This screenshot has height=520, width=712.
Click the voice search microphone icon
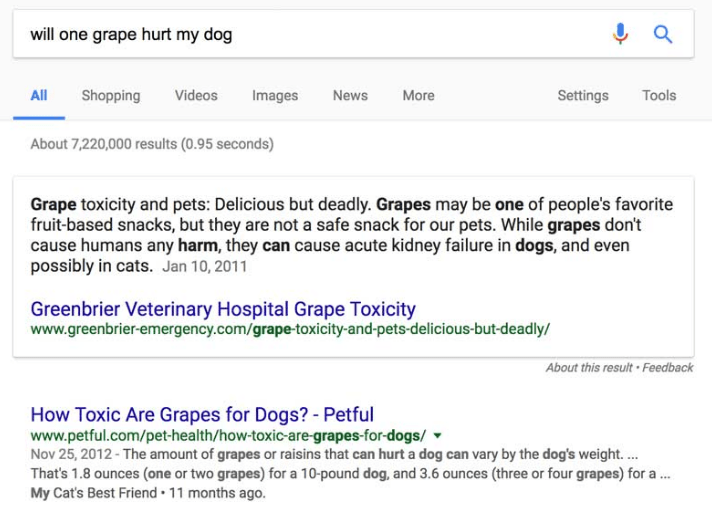point(621,34)
